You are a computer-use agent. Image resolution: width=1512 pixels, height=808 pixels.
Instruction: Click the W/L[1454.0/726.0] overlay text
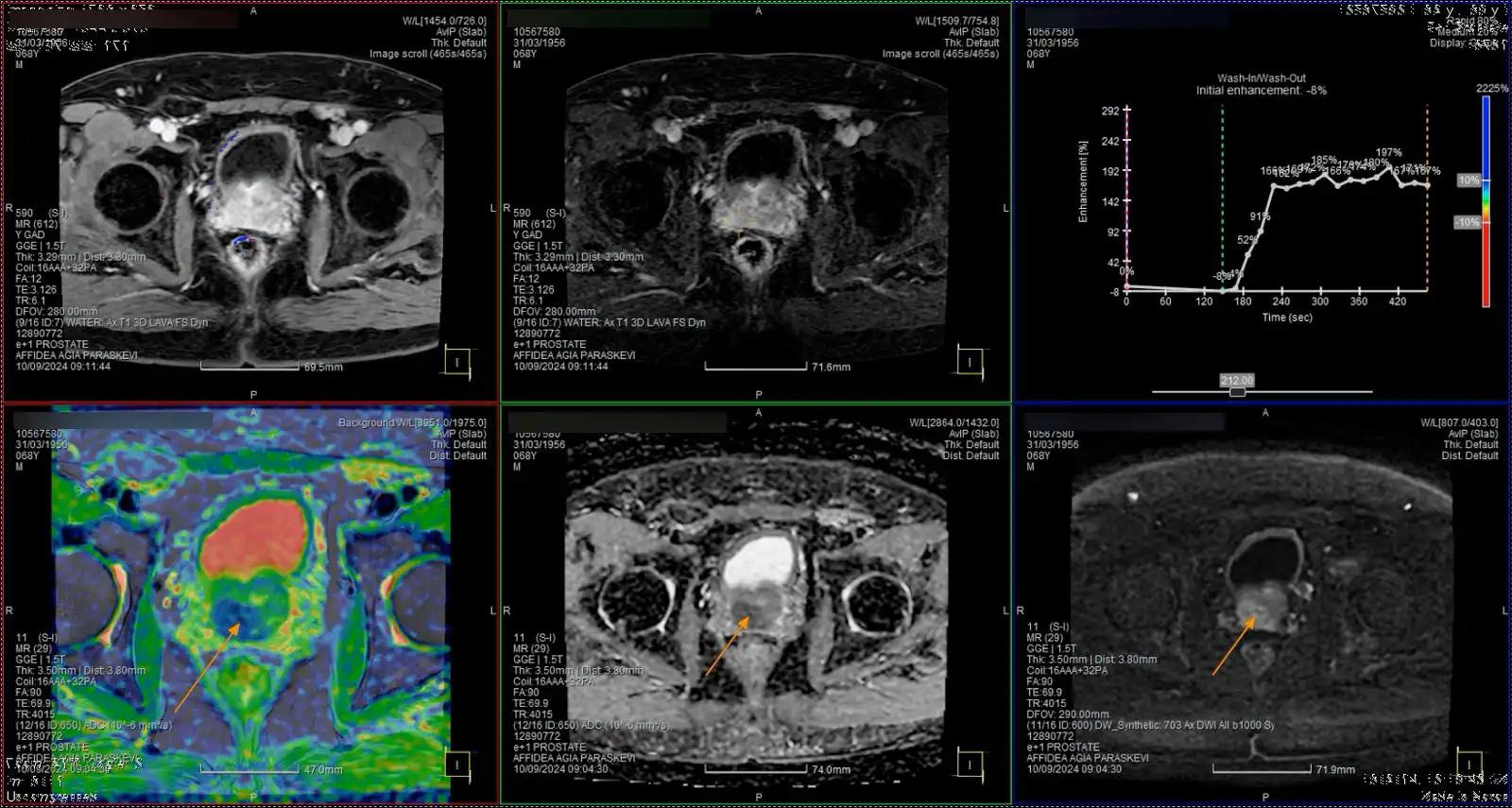click(444, 21)
